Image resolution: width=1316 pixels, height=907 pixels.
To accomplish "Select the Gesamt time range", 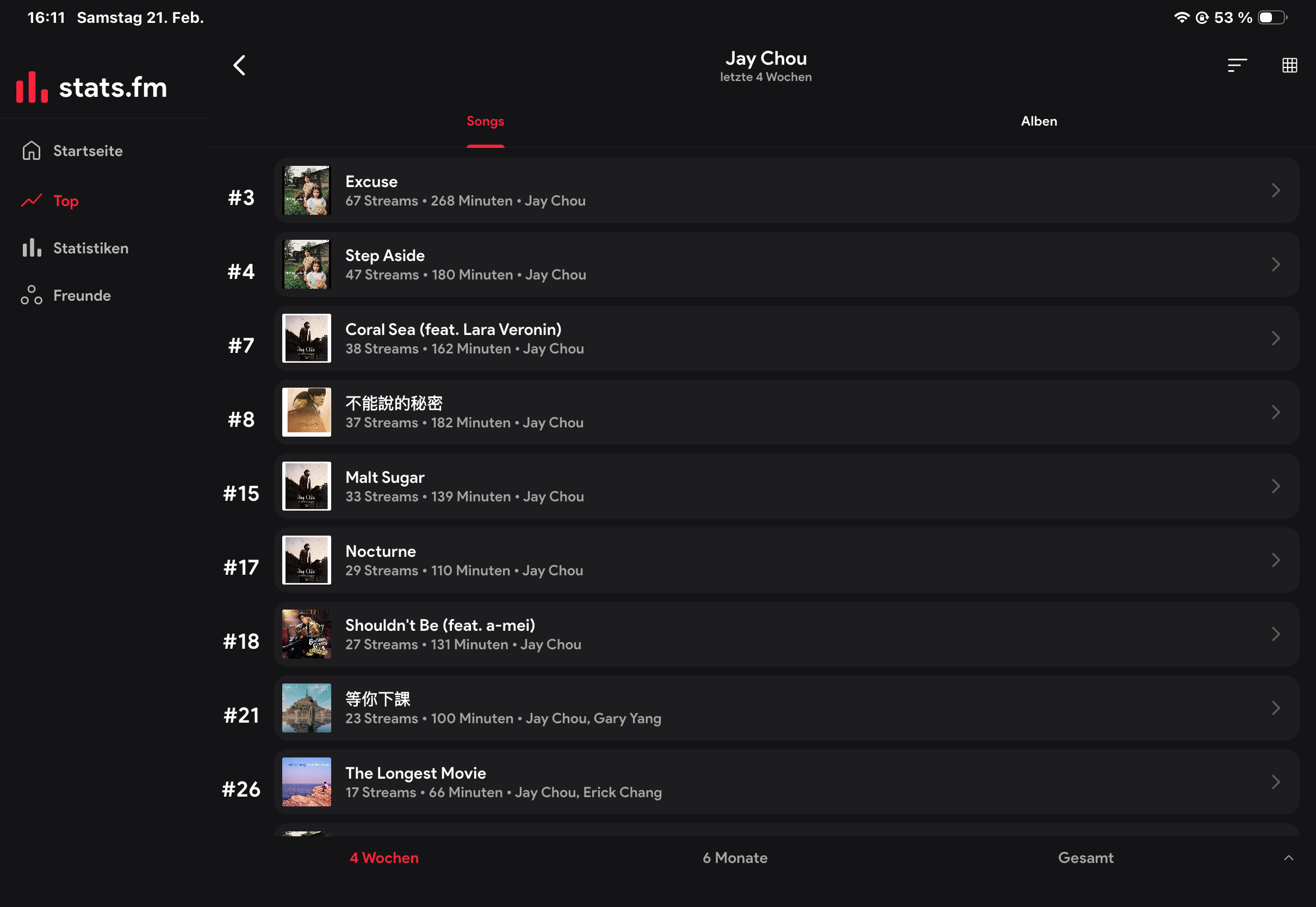I will click(1085, 858).
